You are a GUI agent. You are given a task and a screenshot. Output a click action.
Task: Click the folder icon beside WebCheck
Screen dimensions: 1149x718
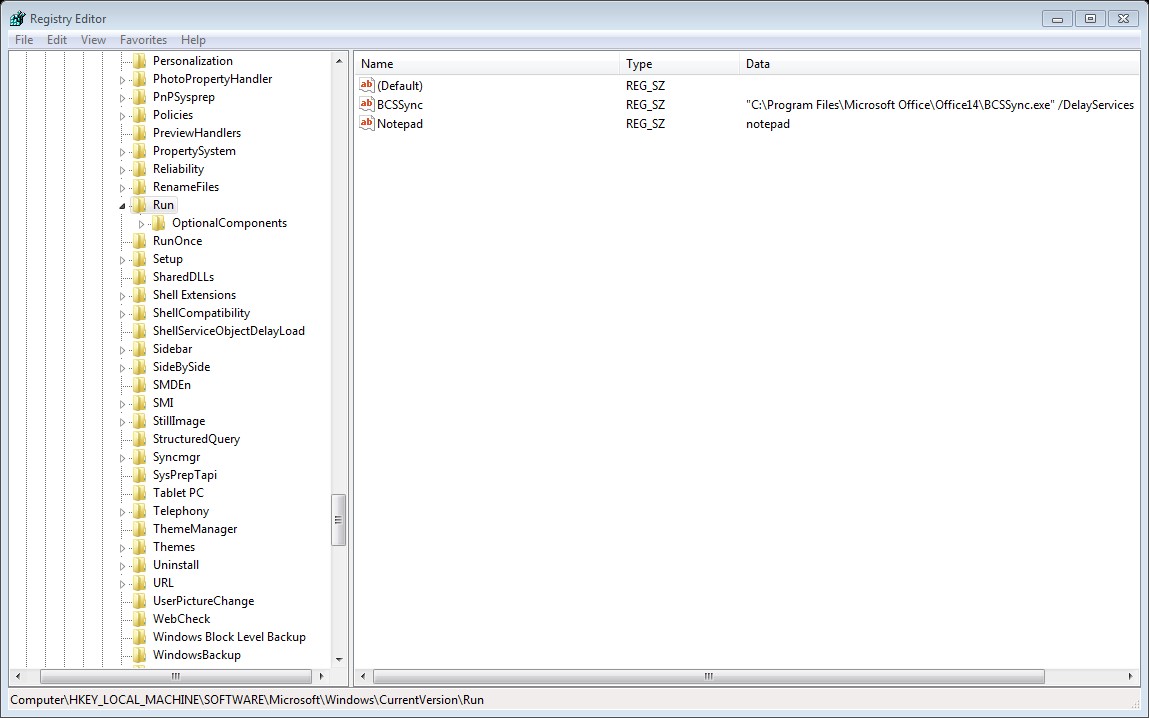[139, 619]
